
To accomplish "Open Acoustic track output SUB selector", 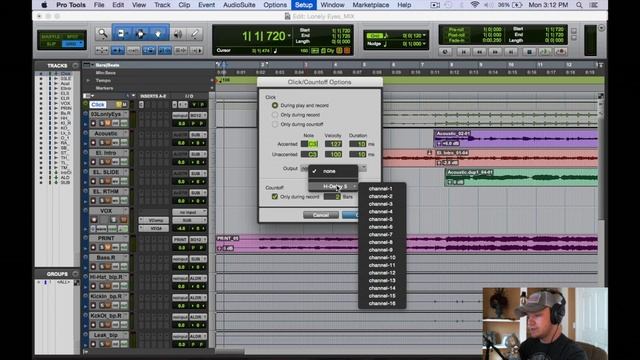I will tap(198, 135).
